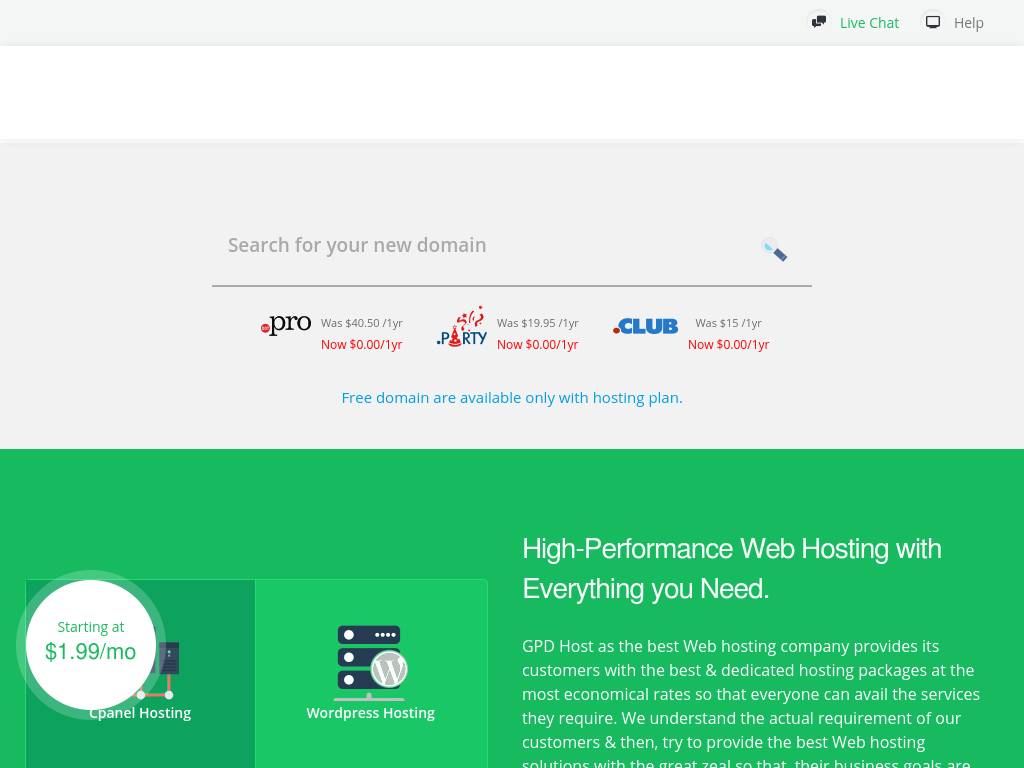Image resolution: width=1024 pixels, height=768 pixels.
Task: Click the .pro Now $0.00/1yr price
Action: pos(361,345)
